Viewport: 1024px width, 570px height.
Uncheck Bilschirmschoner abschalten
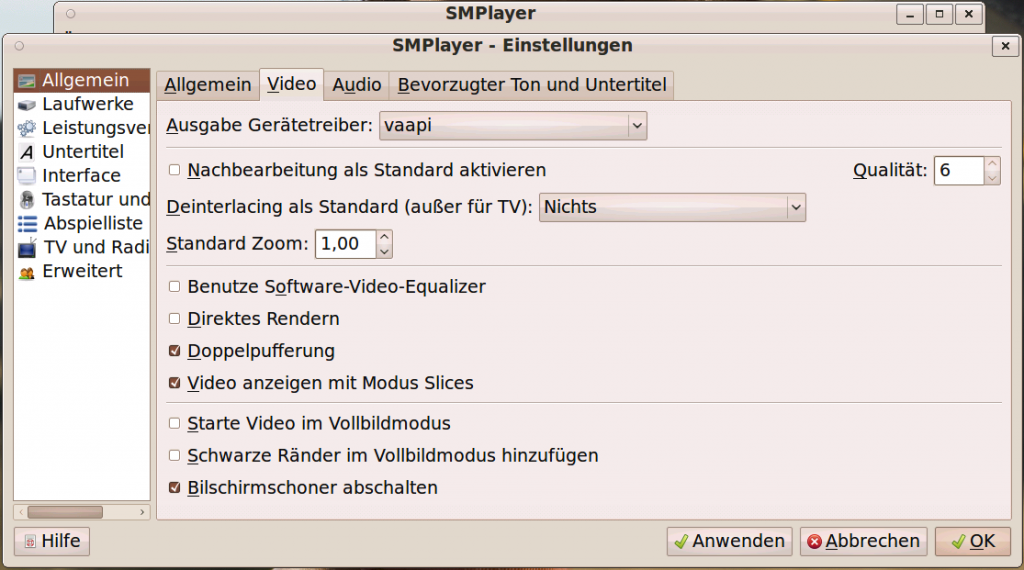[x=174, y=487]
